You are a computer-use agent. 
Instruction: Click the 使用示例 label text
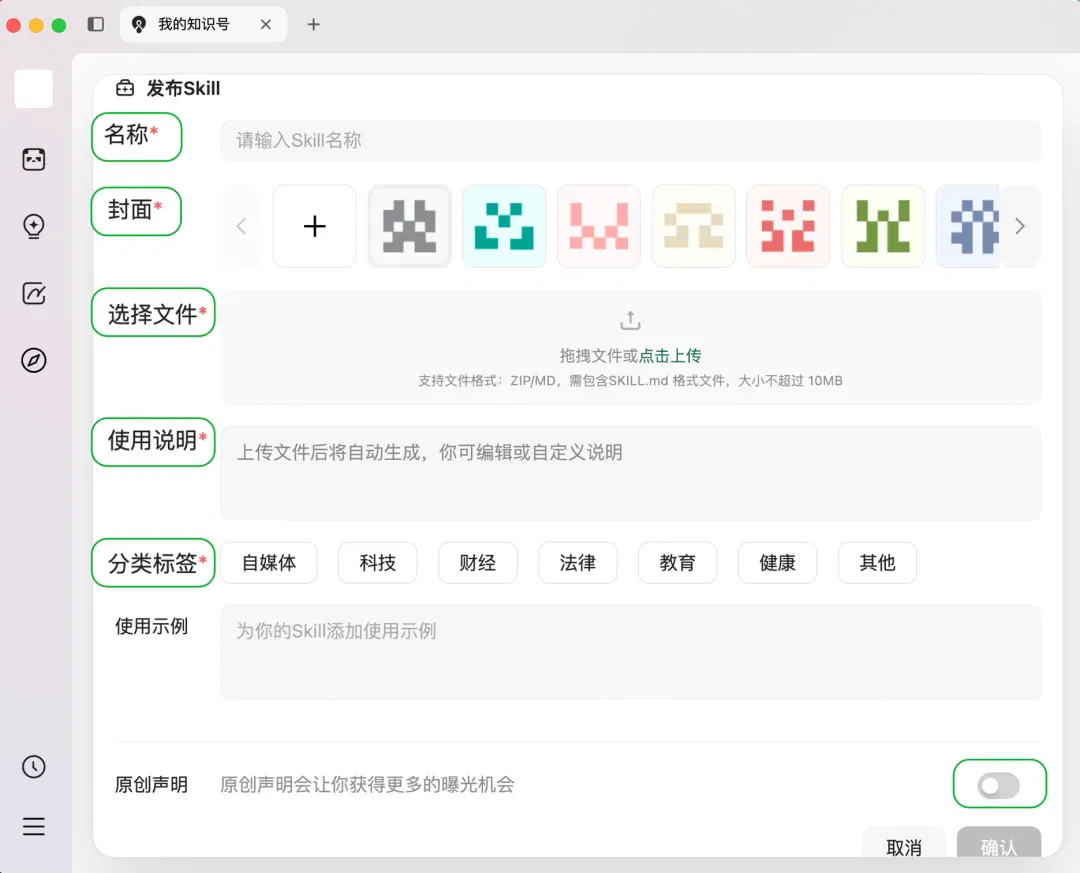(151, 626)
